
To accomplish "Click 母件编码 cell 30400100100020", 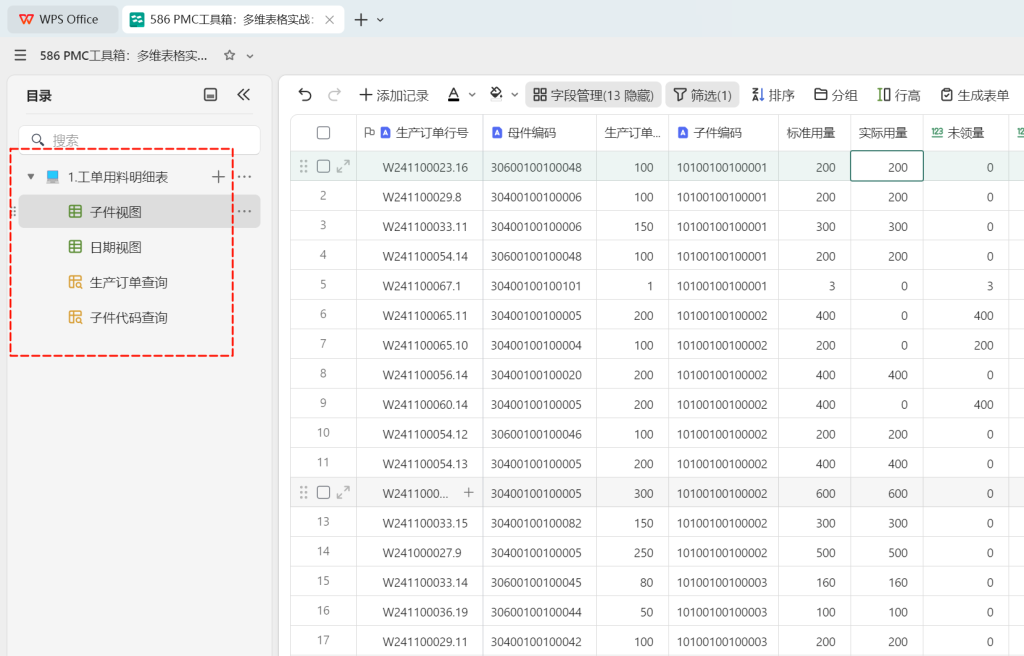I will pyautogui.click(x=539, y=374).
